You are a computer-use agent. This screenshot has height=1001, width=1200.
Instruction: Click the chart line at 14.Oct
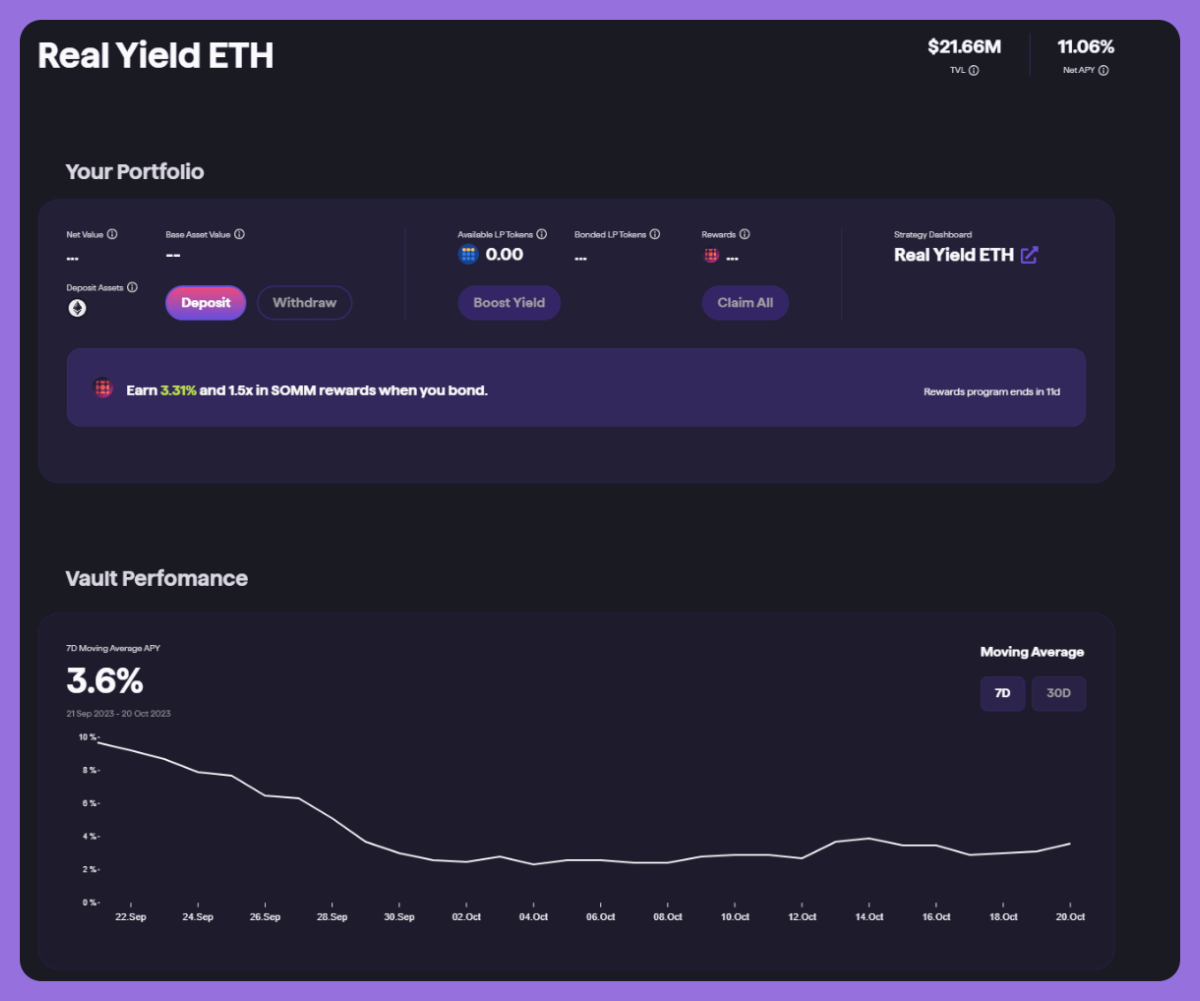coord(869,838)
